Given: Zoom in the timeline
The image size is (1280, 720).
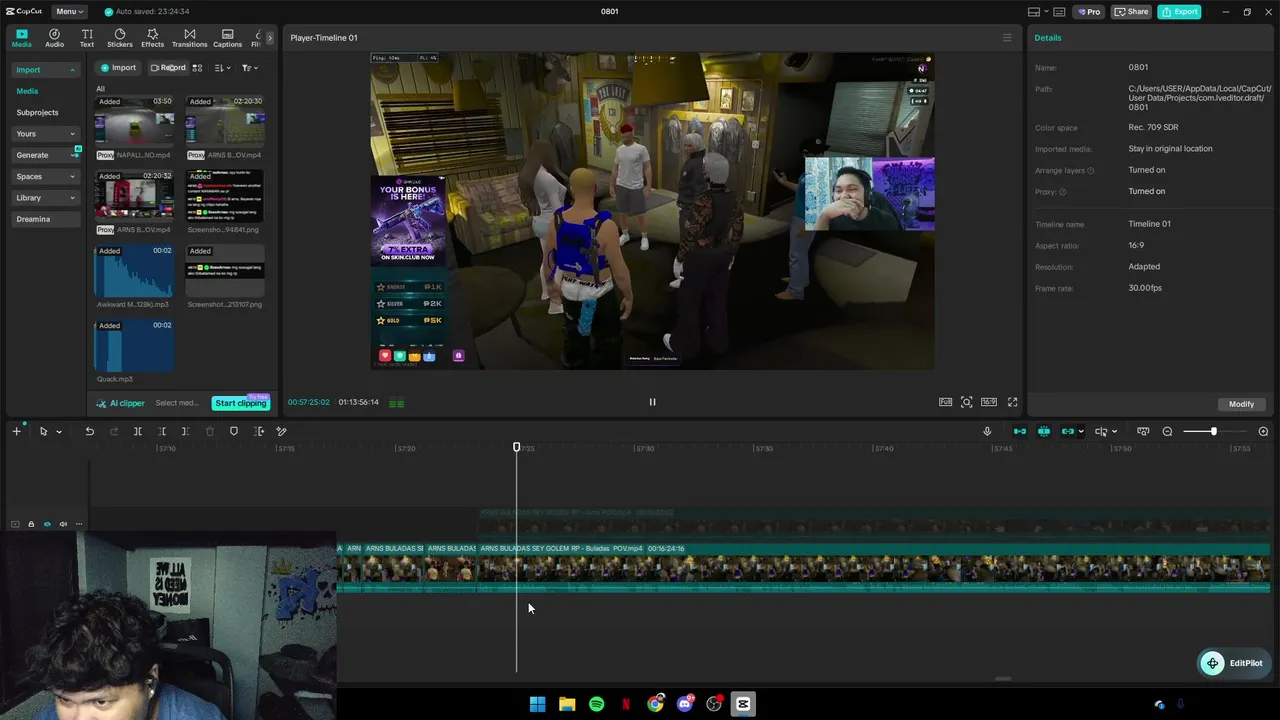Looking at the screenshot, I should 1263,431.
